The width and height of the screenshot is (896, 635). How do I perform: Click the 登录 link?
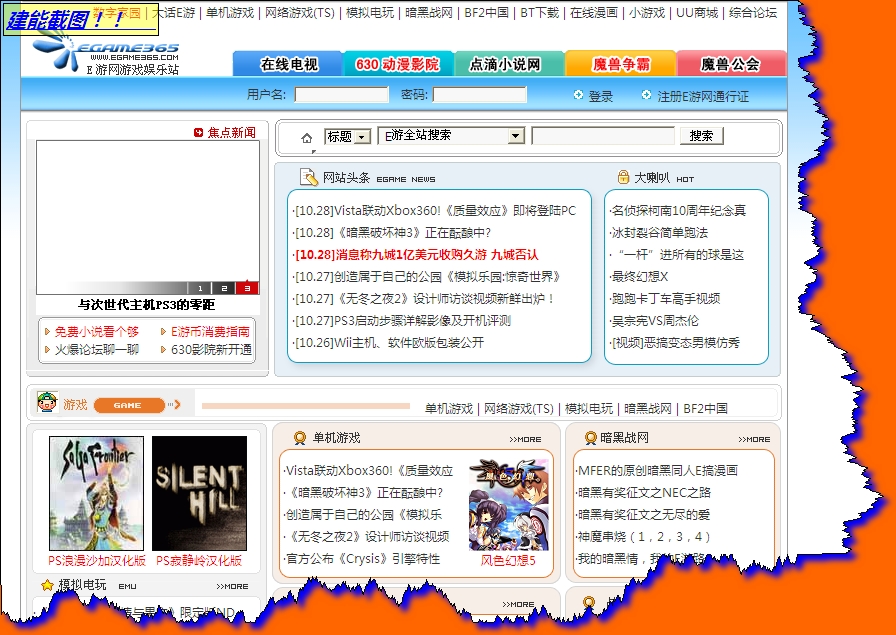(x=601, y=96)
